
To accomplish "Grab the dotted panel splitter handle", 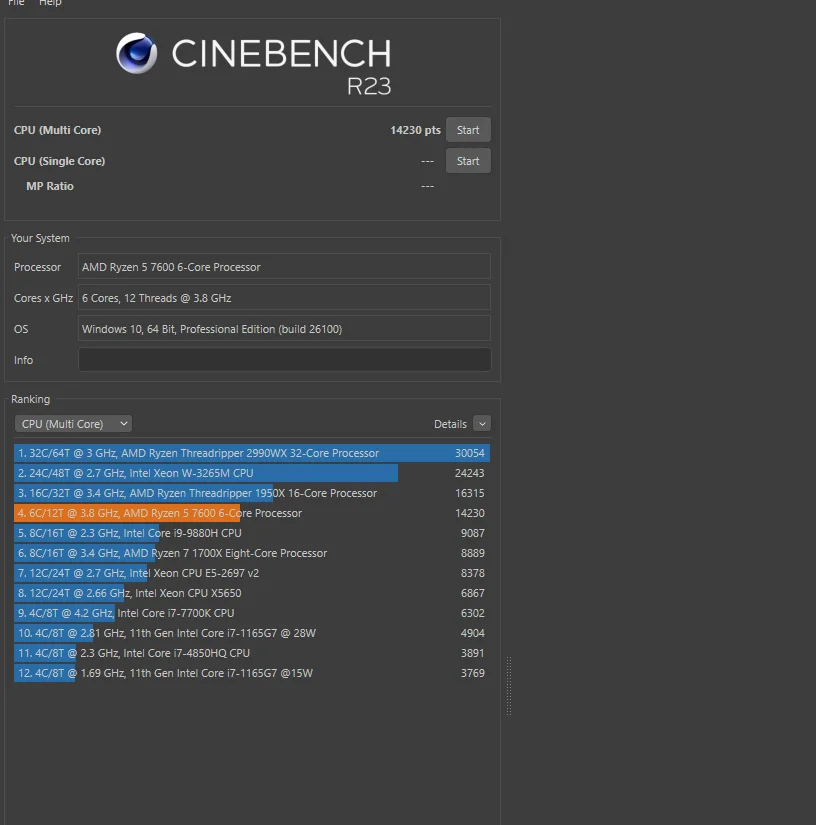I will tap(509, 686).
